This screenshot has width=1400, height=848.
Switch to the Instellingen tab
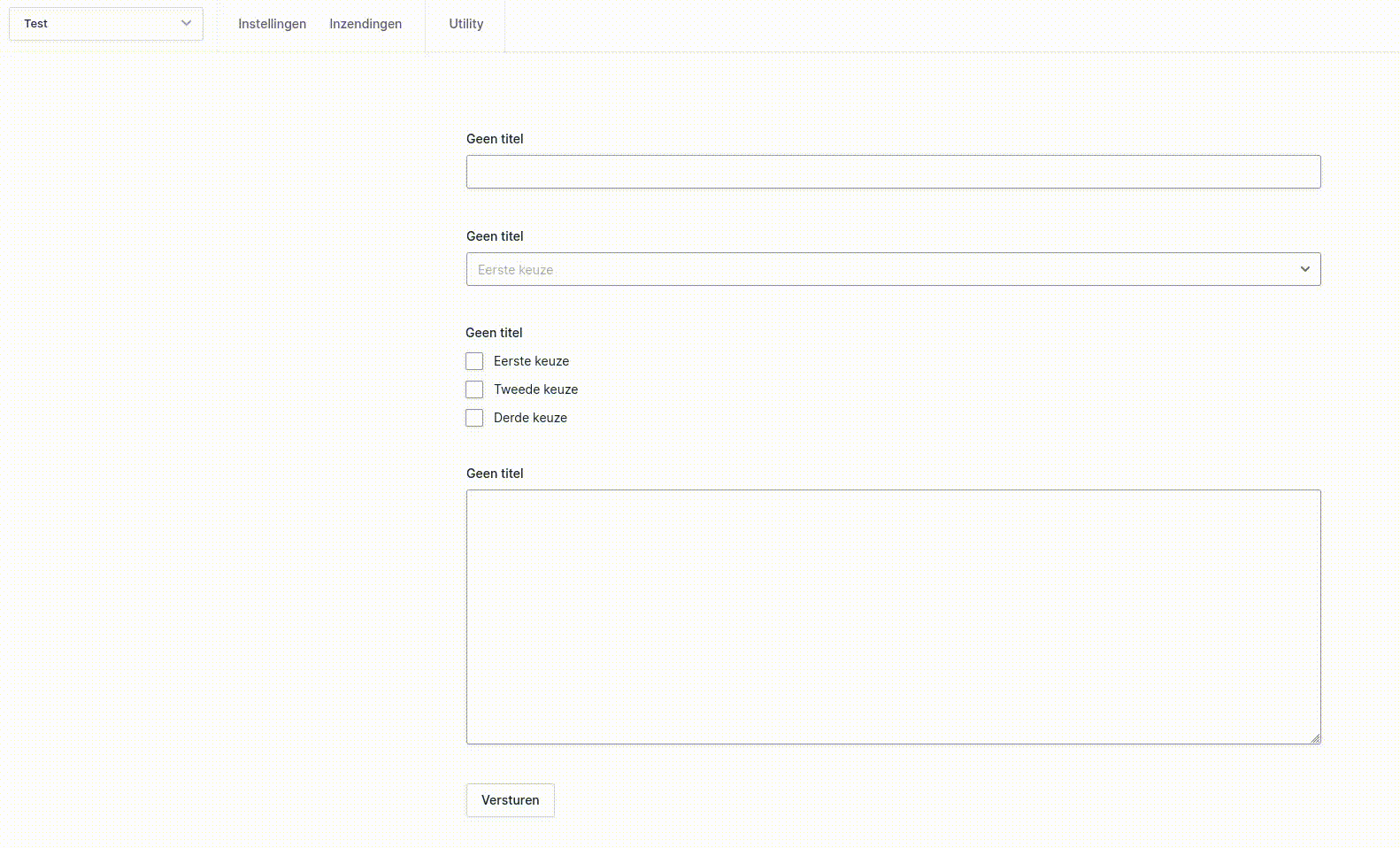coord(272,24)
